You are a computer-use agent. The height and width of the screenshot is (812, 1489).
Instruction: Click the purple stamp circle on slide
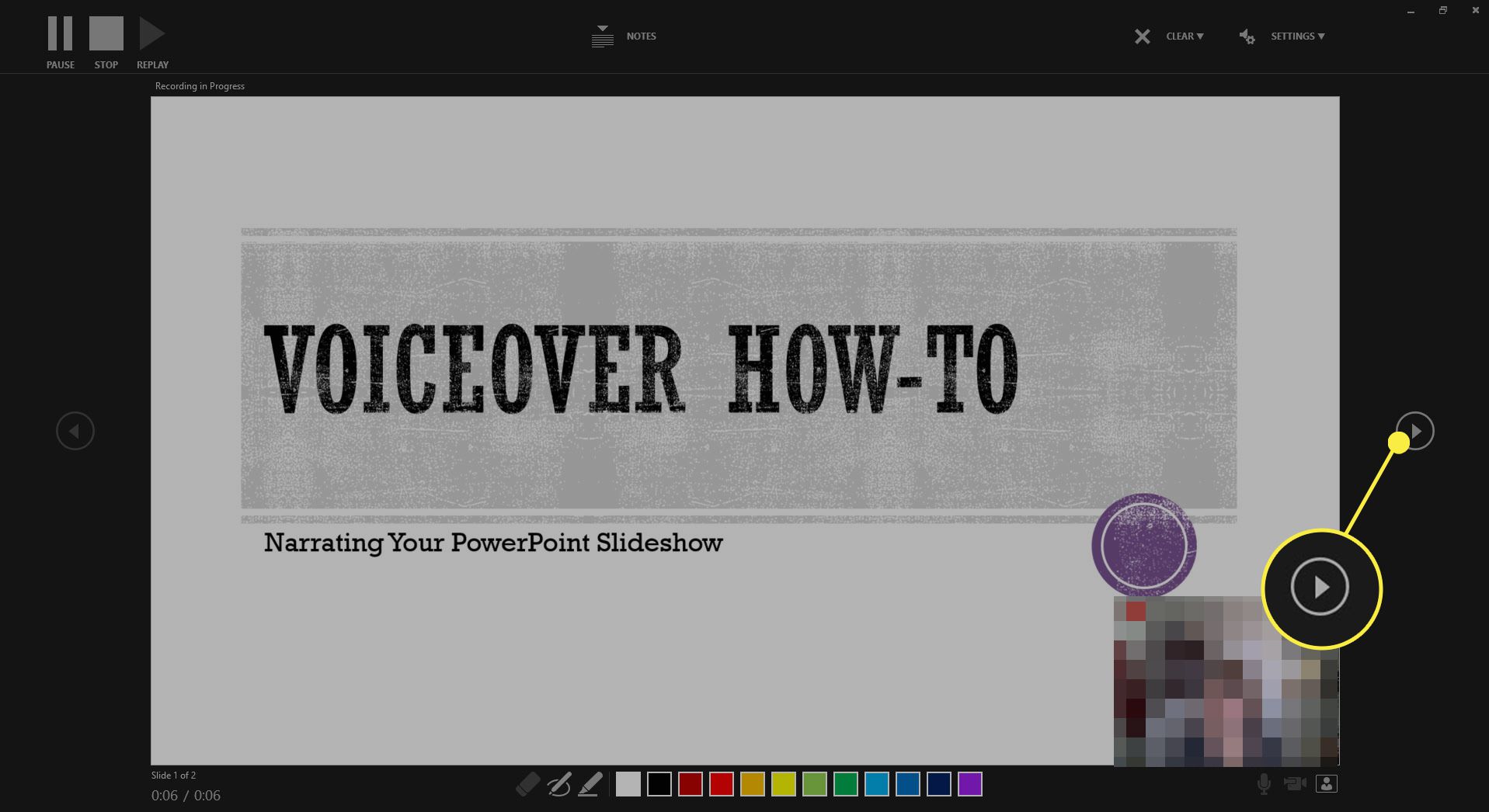[1144, 546]
